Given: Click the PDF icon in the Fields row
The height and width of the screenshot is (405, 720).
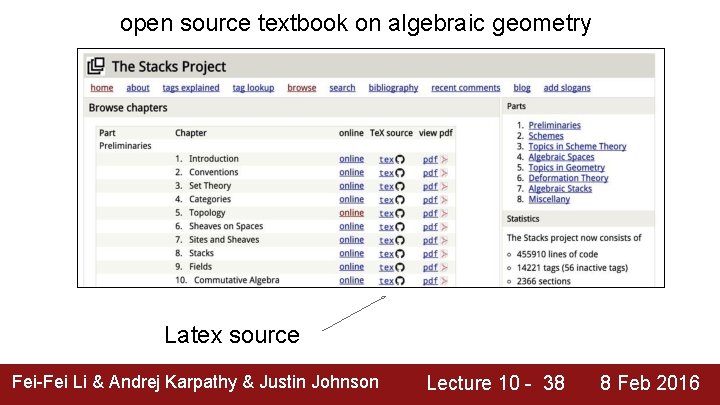Looking at the screenshot, I should pos(444,267).
